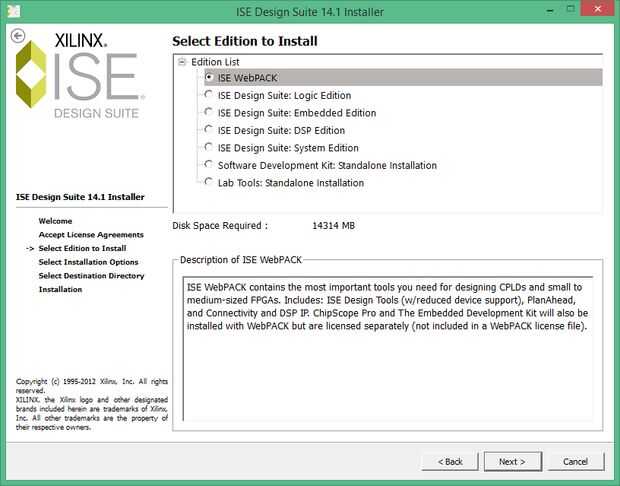
Task: Click Select Installation Options step
Action: coord(89,262)
